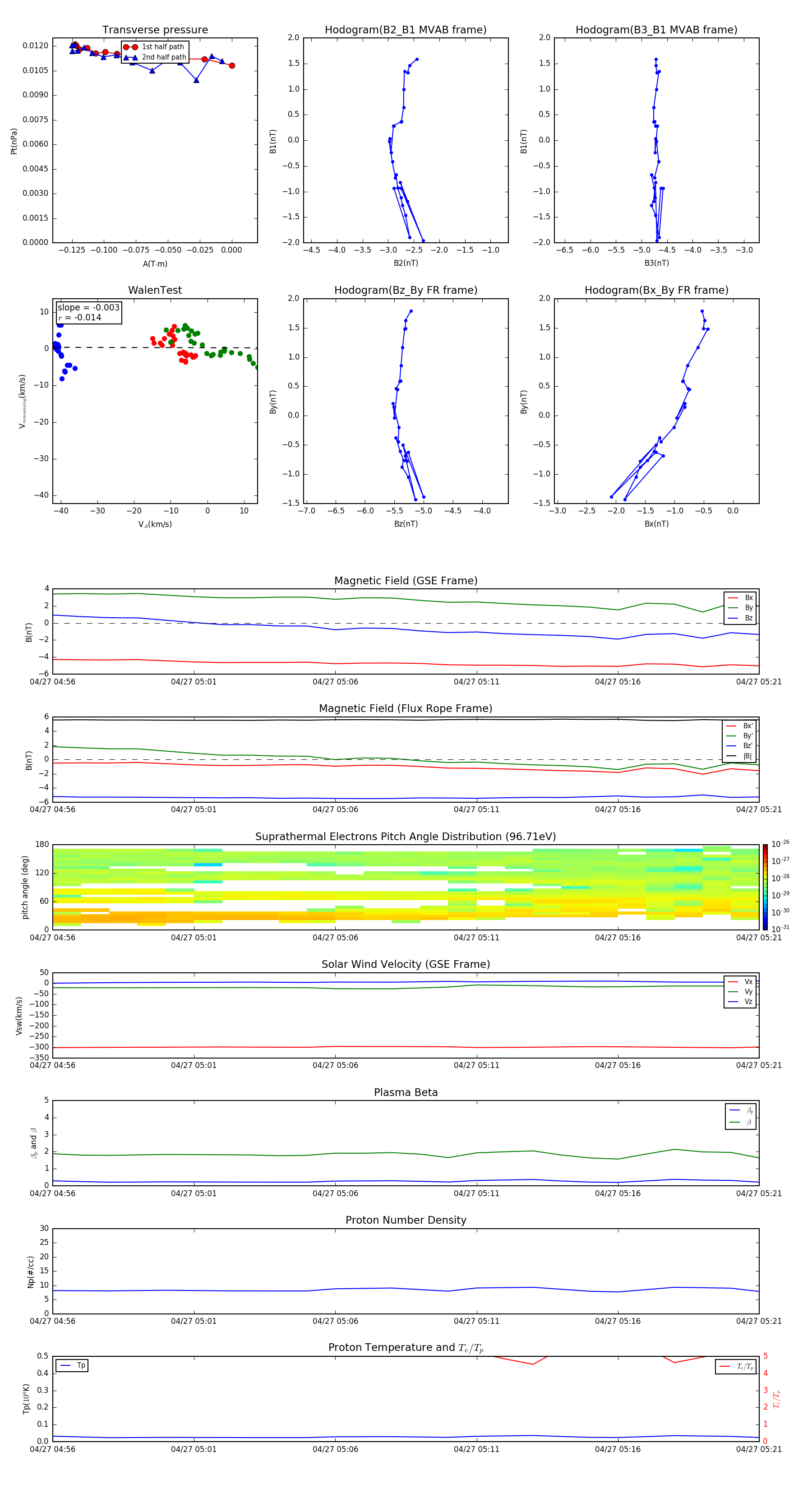Select the "Solar Wind Velocity (GSE Frame)" title
This screenshot has height=1489, width=812.
(406, 965)
